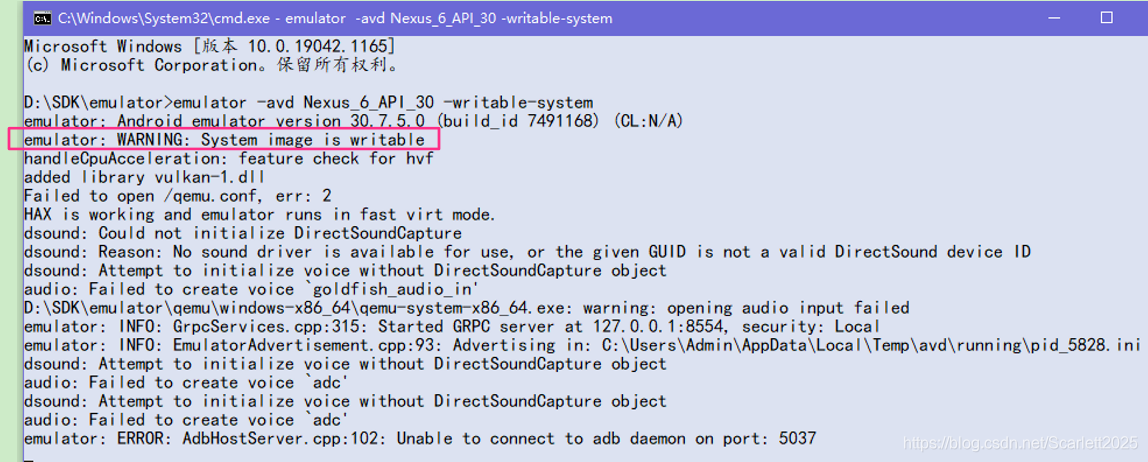Select the 'added library vulkan-1.dll' line
This screenshot has height=462, width=1148.
144,177
